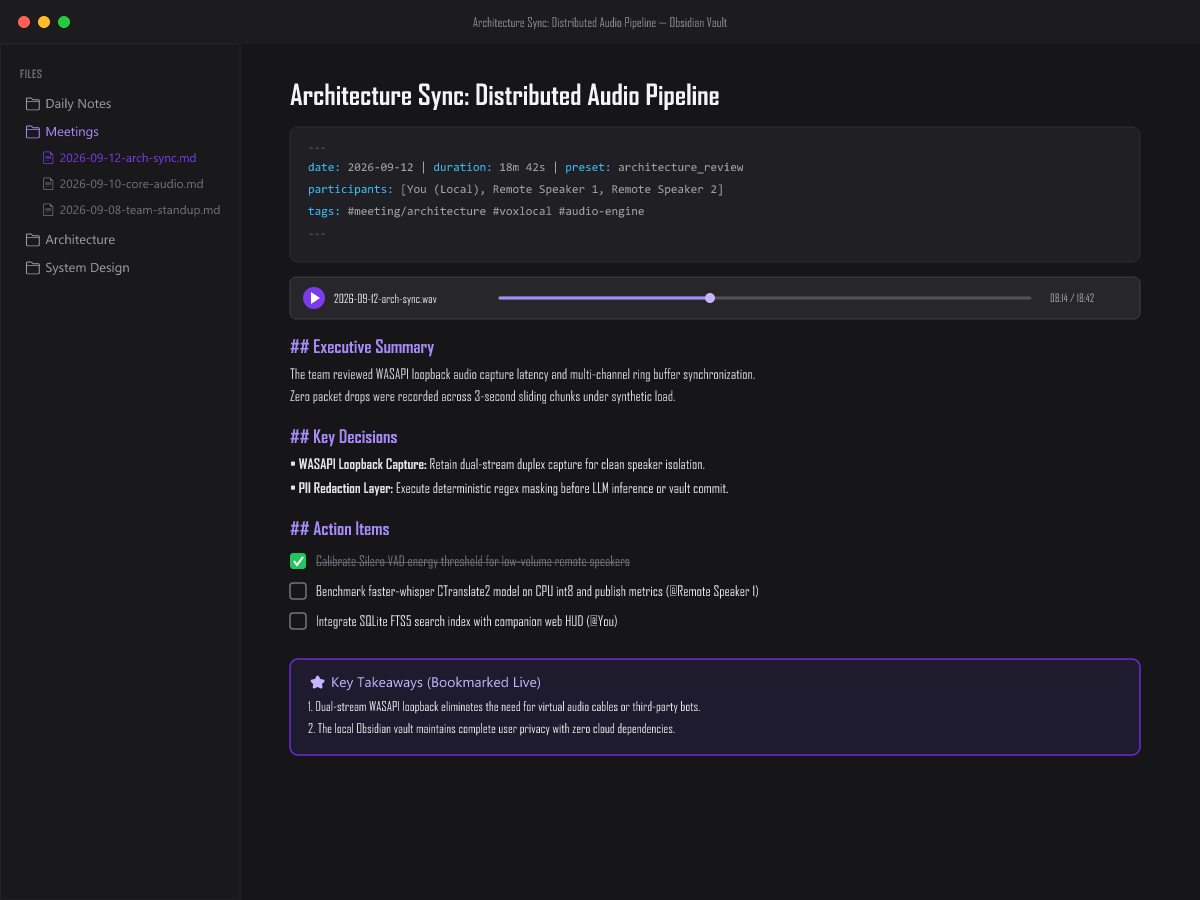
Task: Play the 2026-09-12-arch-sync.wav recording
Action: [314, 298]
